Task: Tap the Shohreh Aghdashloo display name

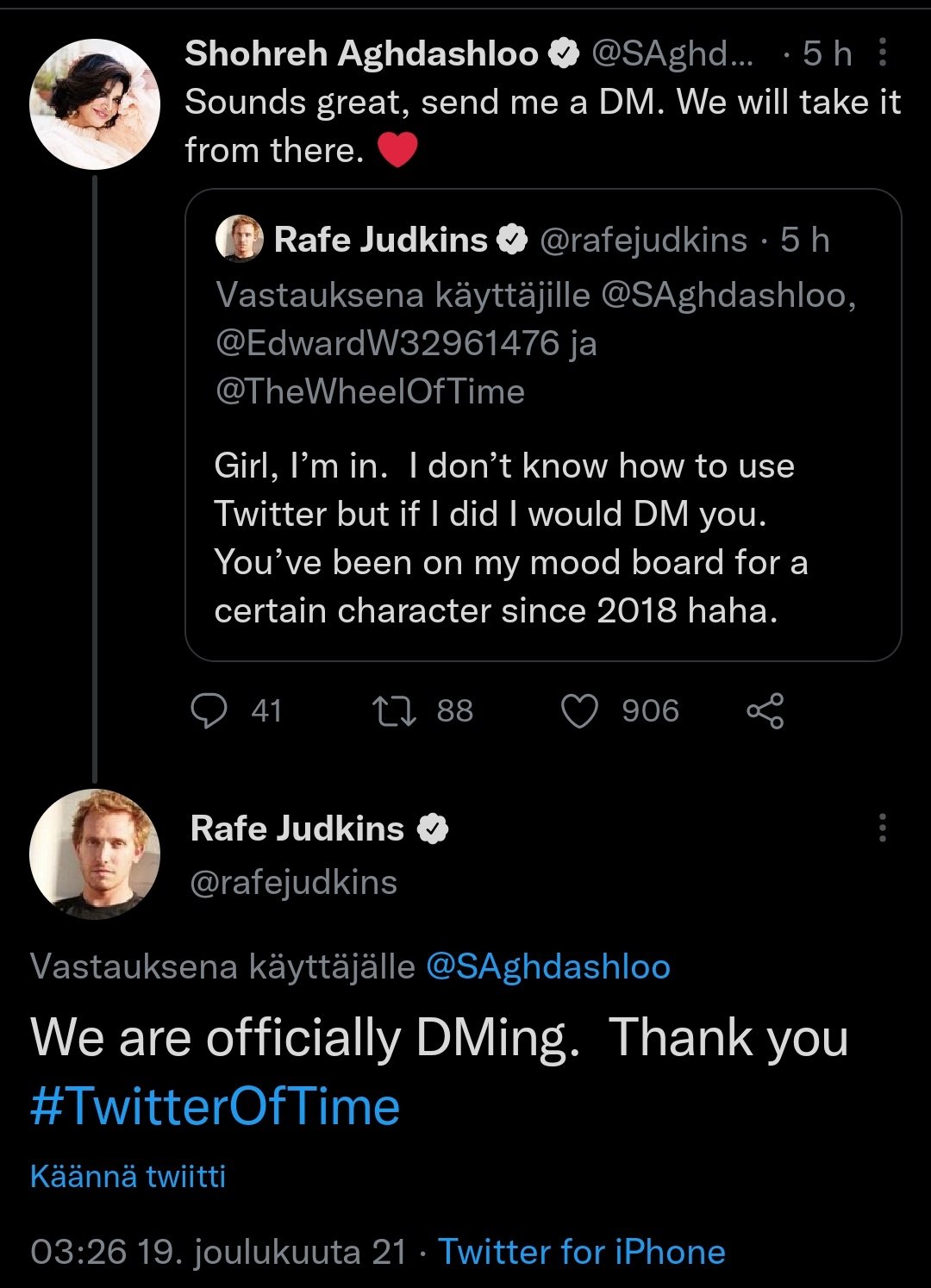Action: click(x=361, y=53)
